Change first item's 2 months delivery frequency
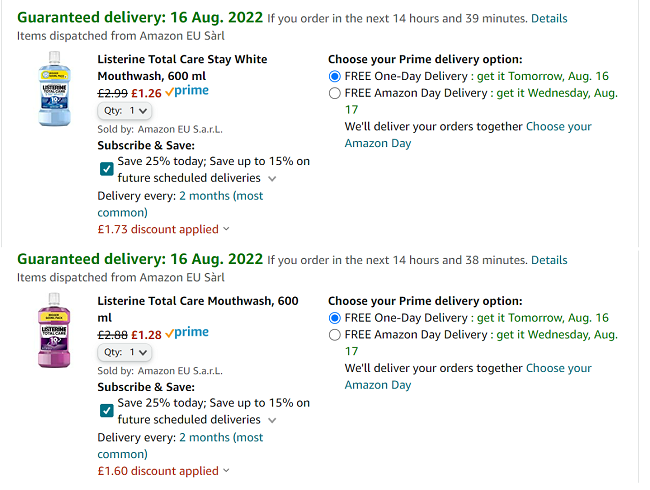This screenshot has height=490, width=650. pos(220,196)
